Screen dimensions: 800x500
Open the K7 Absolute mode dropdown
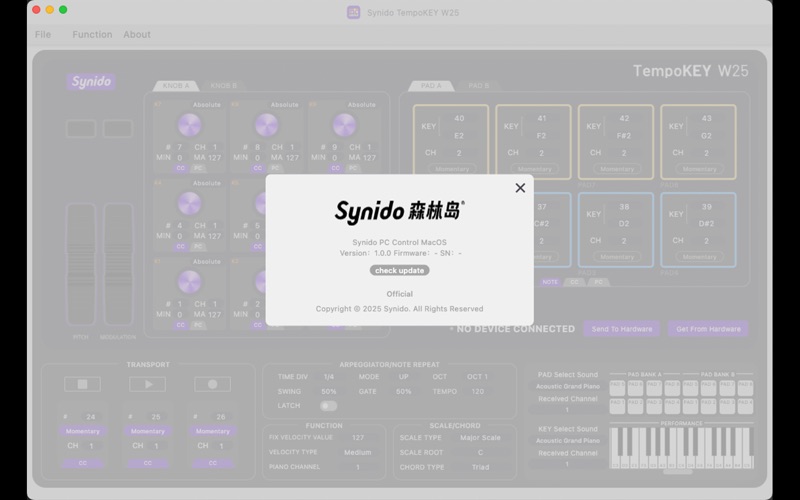point(207,105)
